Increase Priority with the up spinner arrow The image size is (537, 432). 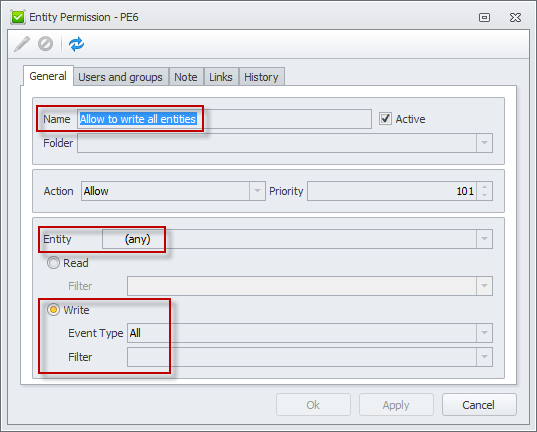pos(484,187)
